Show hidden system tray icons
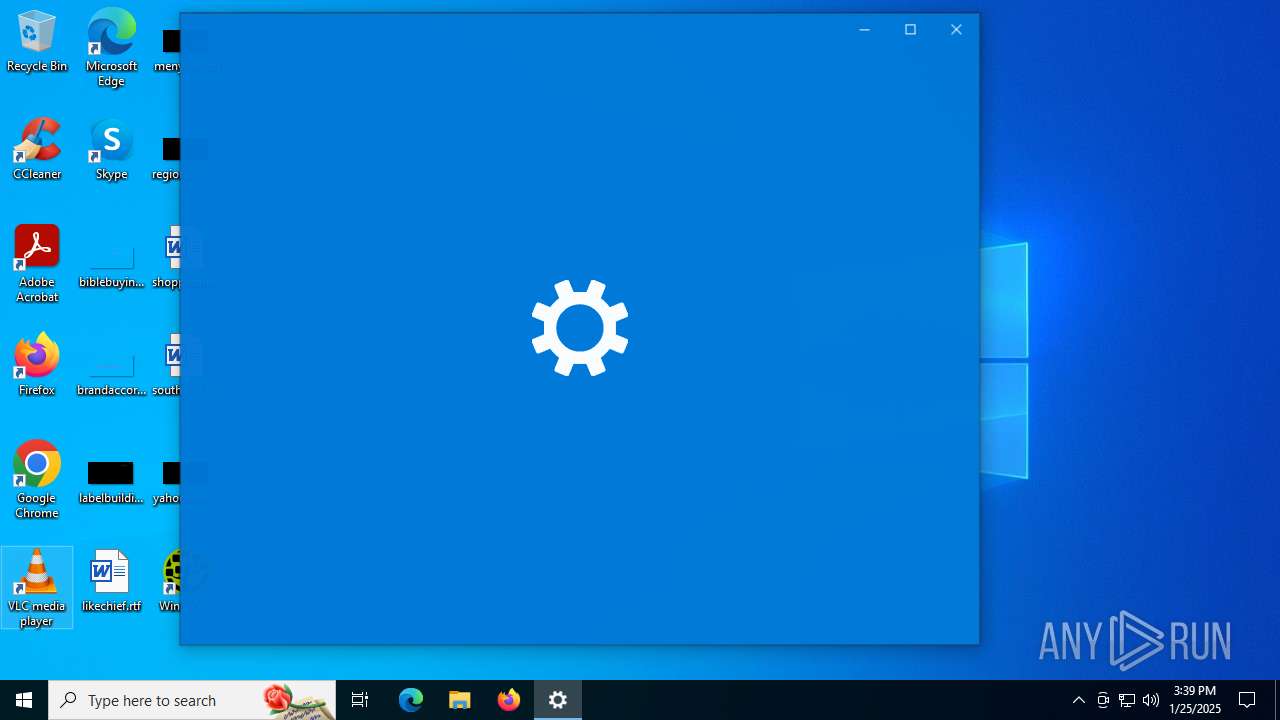The width and height of the screenshot is (1280, 720). [1079, 700]
